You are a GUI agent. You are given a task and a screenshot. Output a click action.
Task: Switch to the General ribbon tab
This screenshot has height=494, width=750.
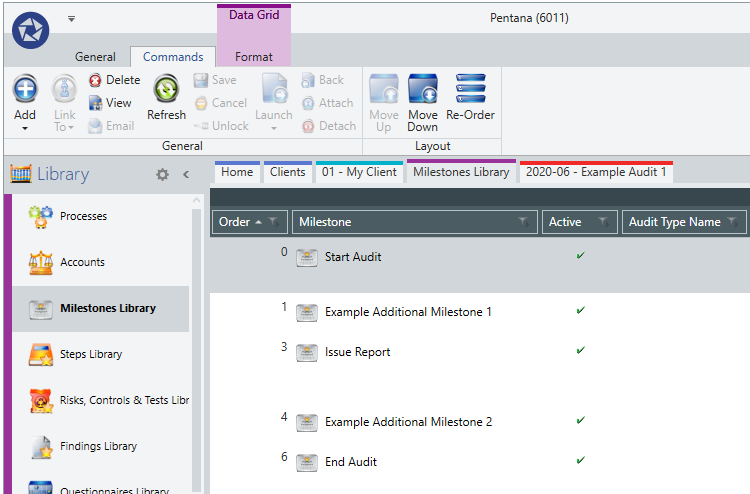point(95,57)
